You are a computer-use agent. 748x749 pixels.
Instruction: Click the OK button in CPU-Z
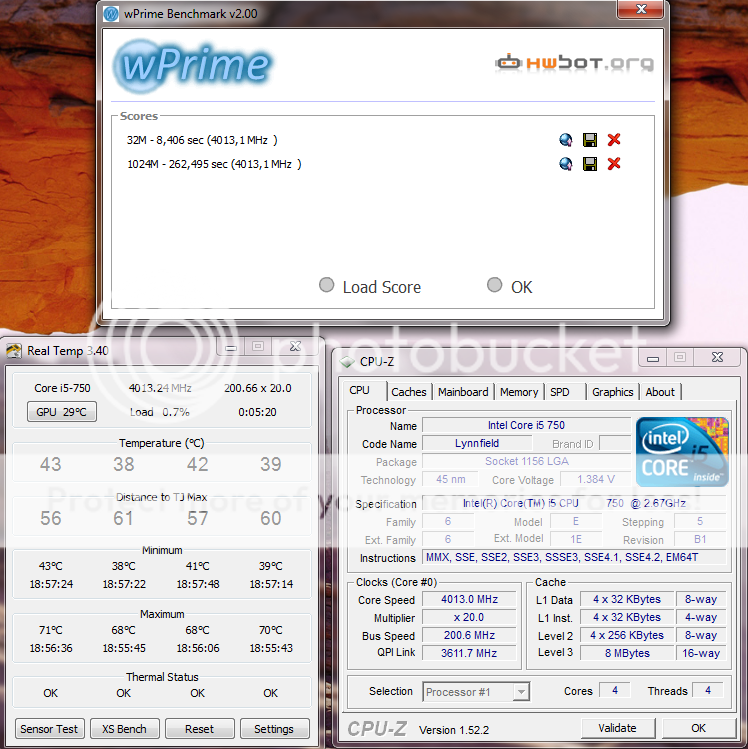click(x=698, y=728)
